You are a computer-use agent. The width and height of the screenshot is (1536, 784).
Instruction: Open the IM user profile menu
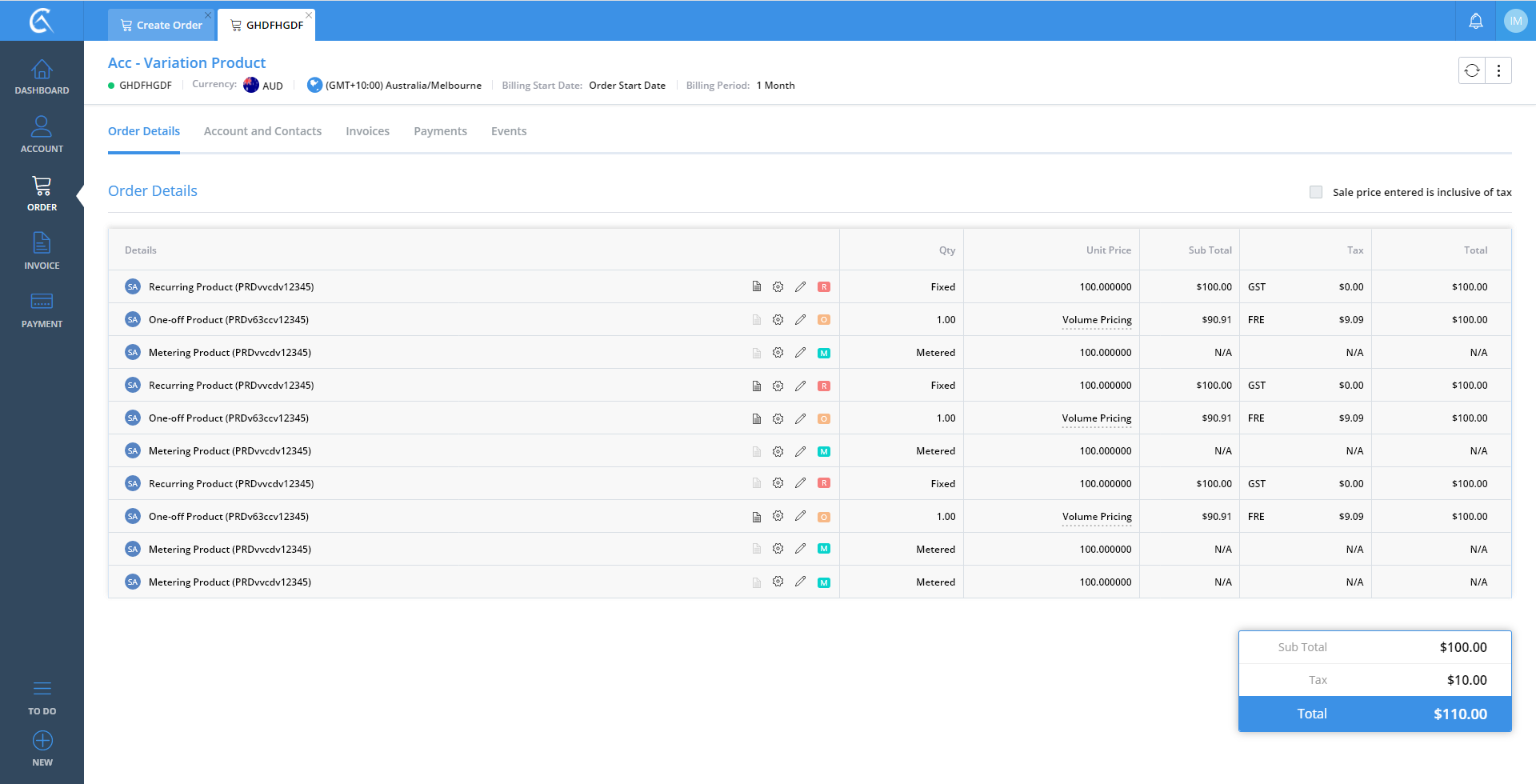(x=1515, y=22)
